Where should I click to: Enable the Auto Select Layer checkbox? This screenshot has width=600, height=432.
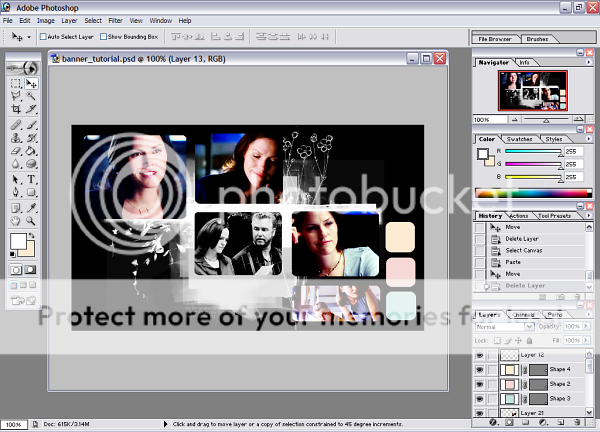point(44,36)
